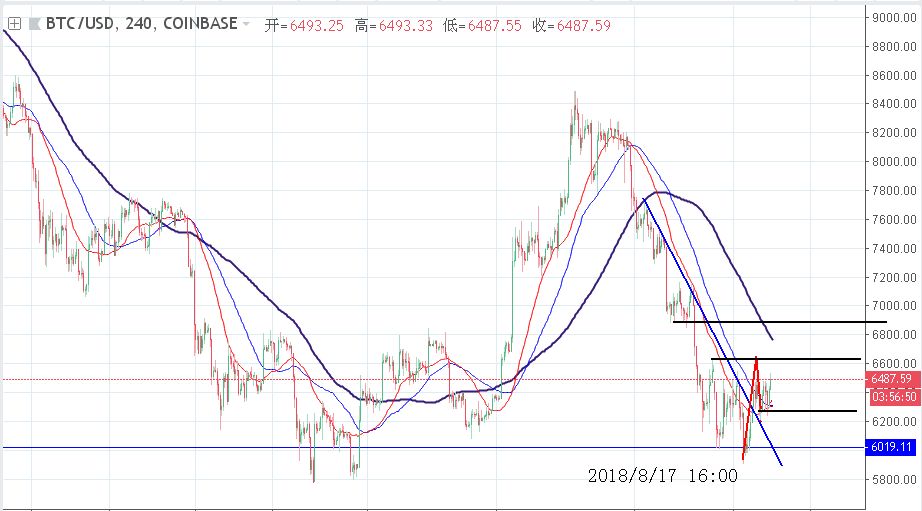The image size is (922, 511).
Task: Select the red current price label 6487.59
Action: pos(891,379)
